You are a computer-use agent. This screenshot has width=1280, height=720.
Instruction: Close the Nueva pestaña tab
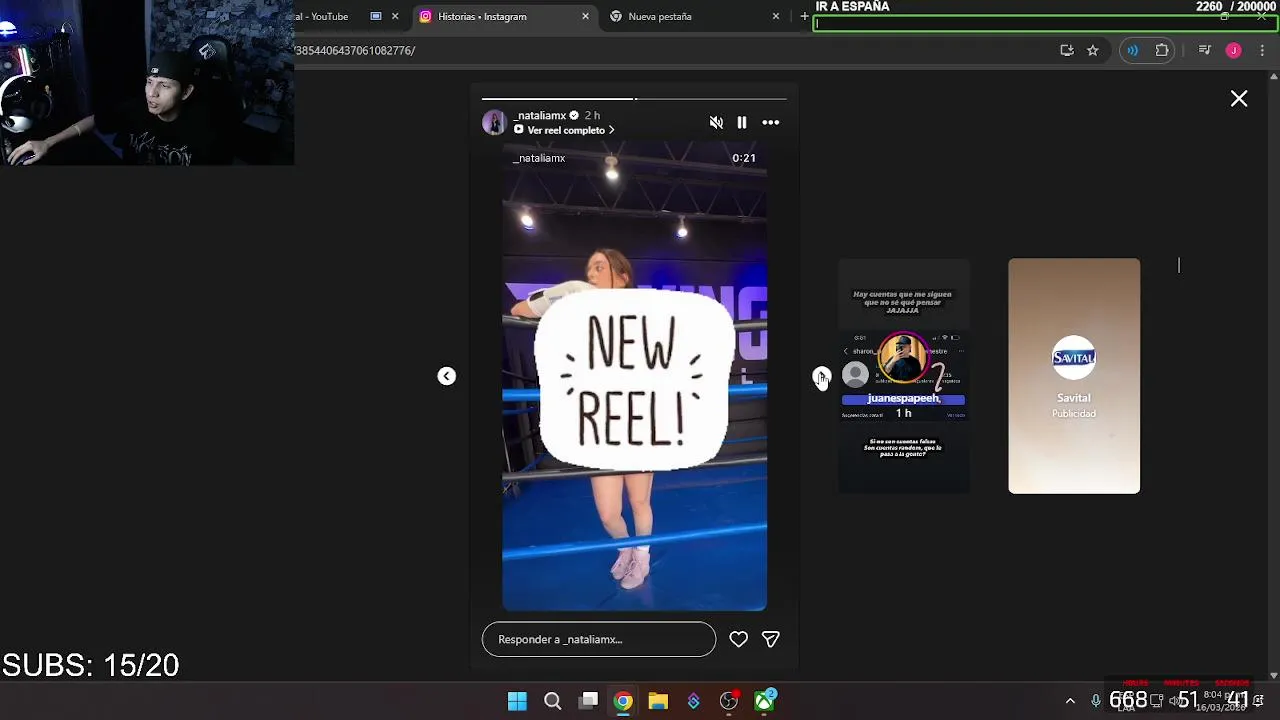tap(776, 16)
